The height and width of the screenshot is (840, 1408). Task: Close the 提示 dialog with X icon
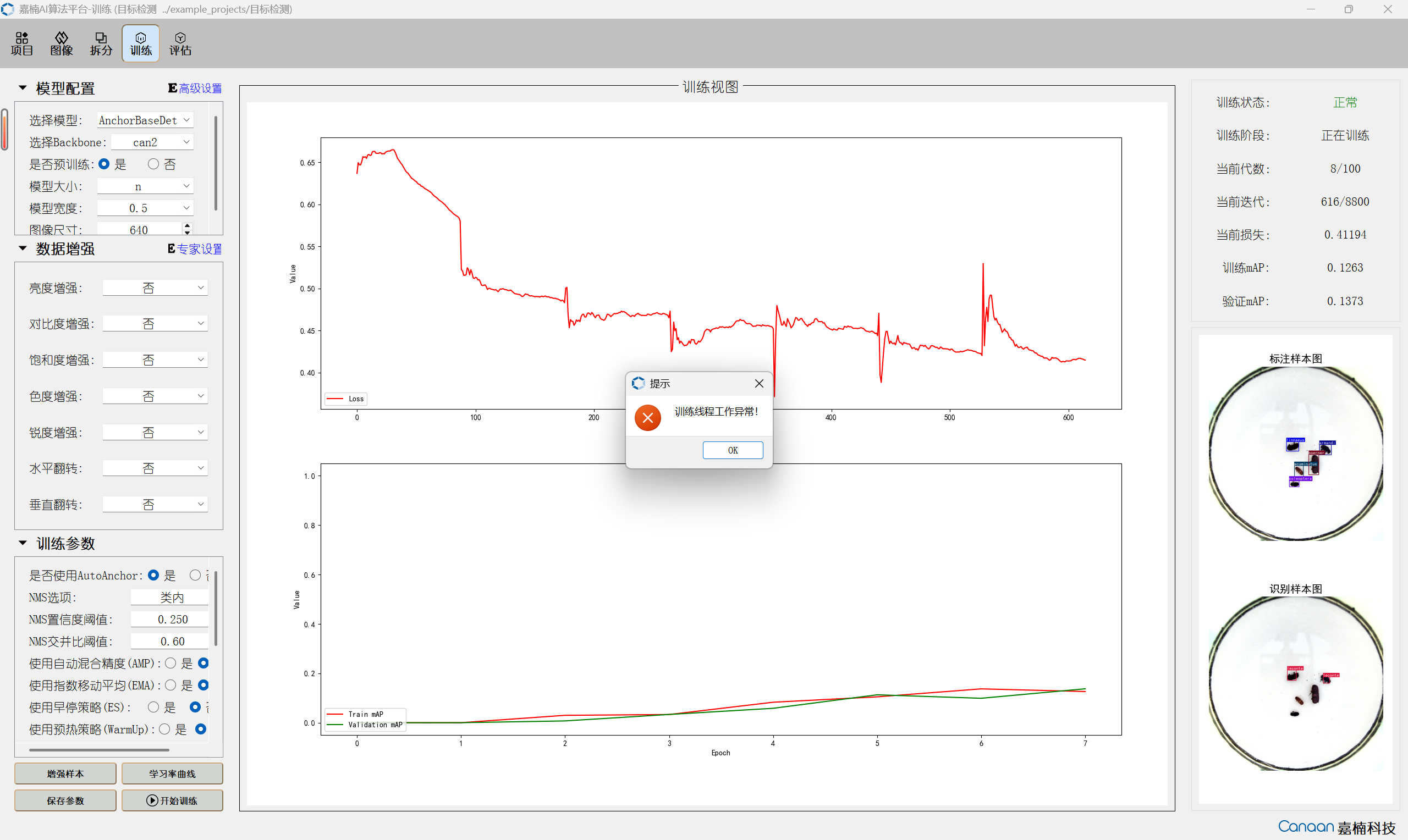[758, 383]
